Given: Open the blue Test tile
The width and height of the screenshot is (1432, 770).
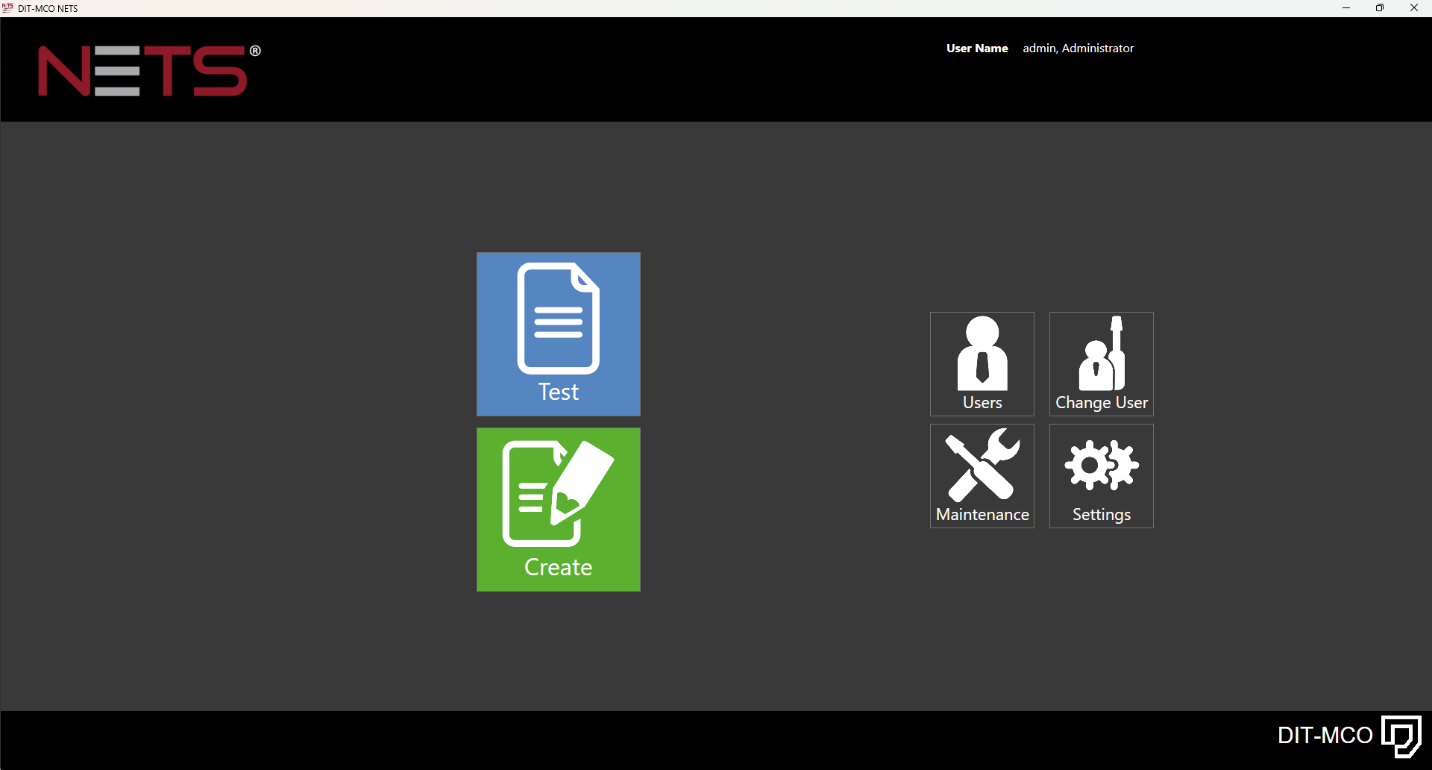Looking at the screenshot, I should pyautogui.click(x=558, y=334).
